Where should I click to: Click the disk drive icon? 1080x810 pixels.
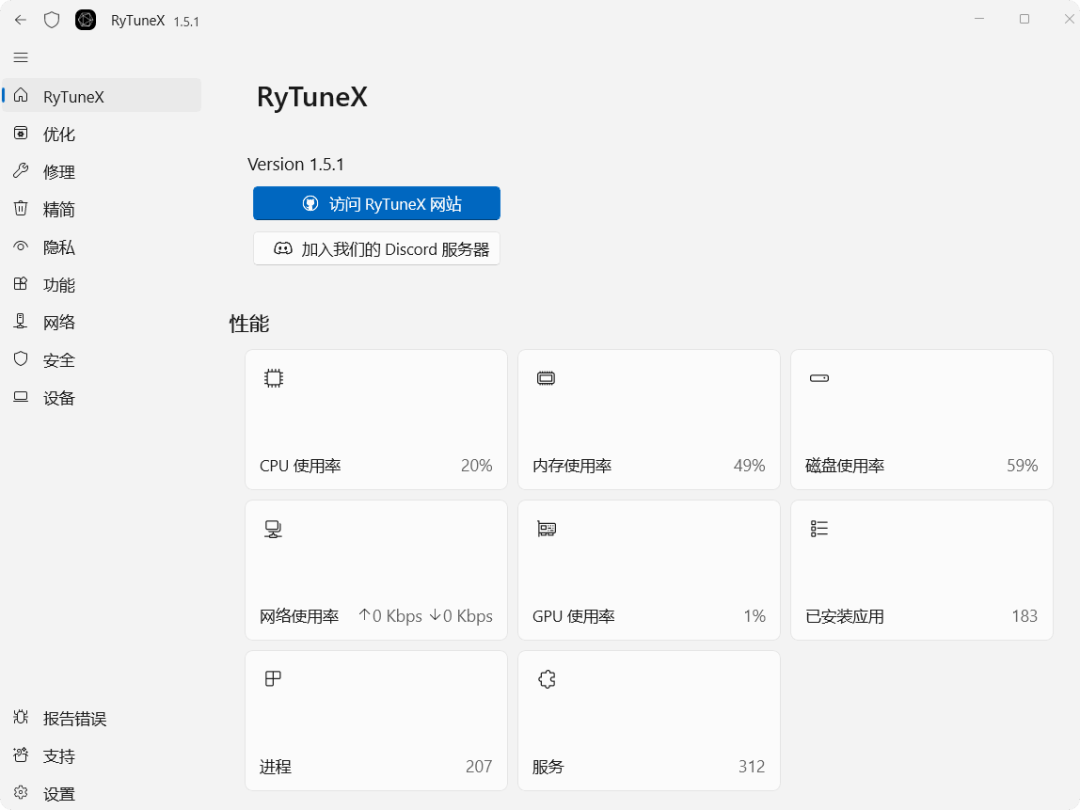coord(819,378)
